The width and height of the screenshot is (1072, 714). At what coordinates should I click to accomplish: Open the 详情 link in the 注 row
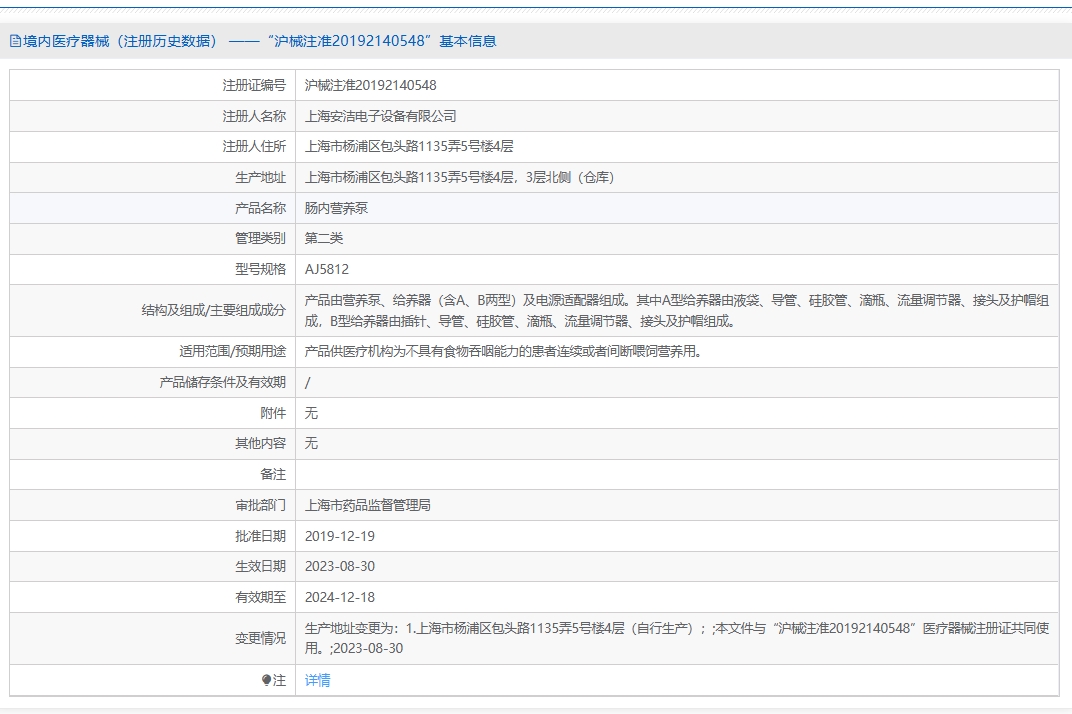tap(317, 680)
